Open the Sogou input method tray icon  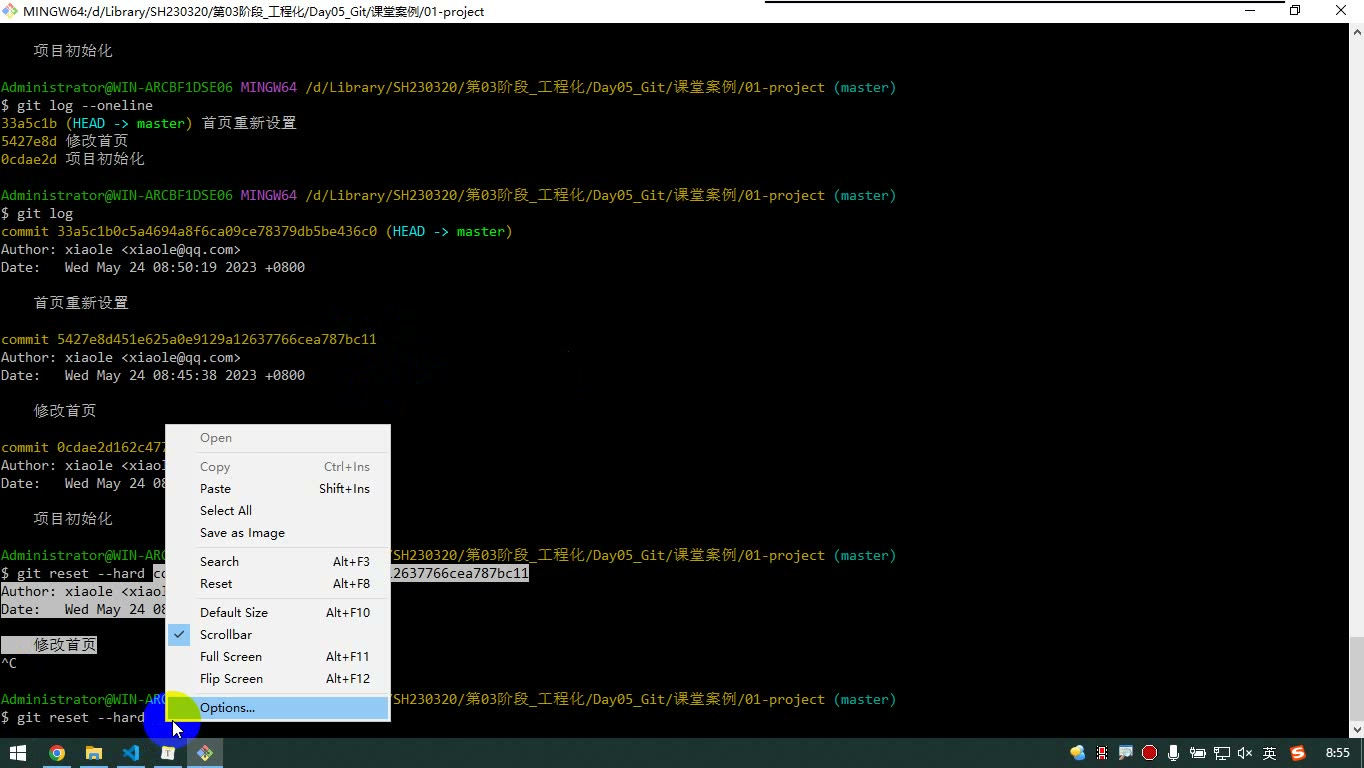point(1298,753)
